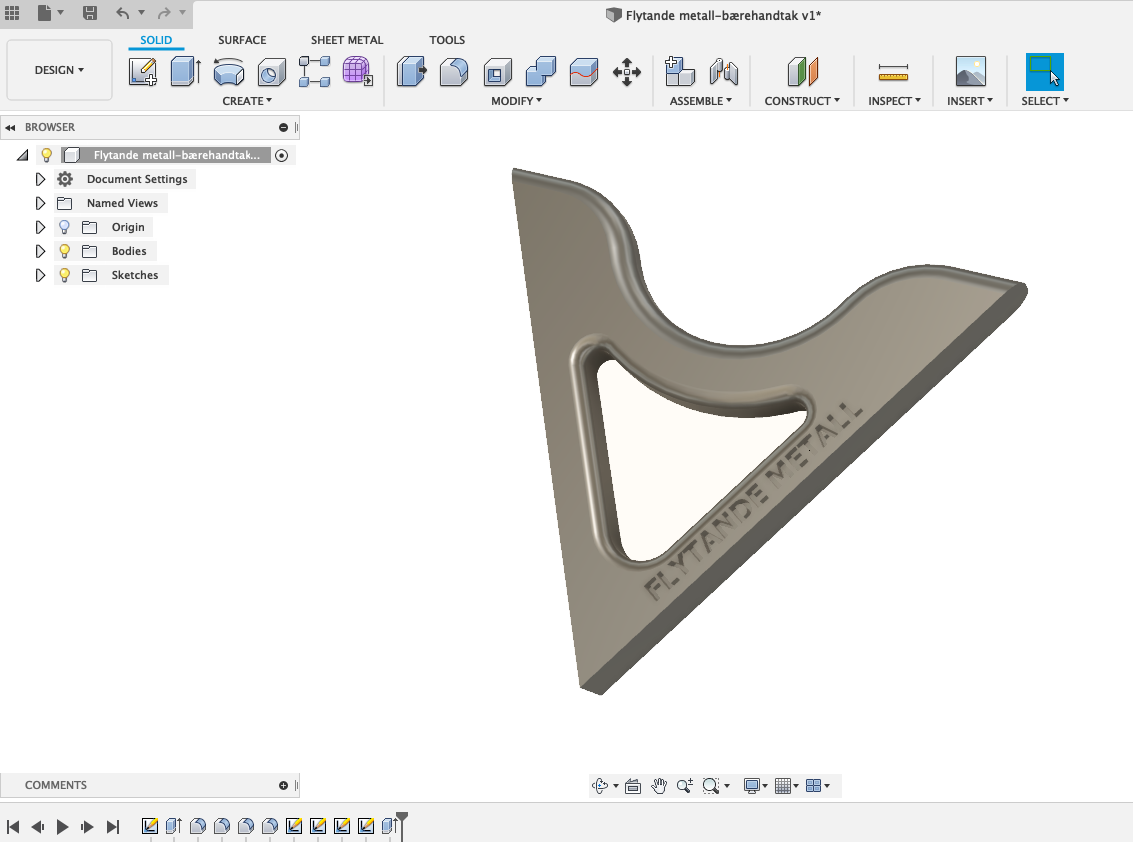Redo the last action

(164, 12)
